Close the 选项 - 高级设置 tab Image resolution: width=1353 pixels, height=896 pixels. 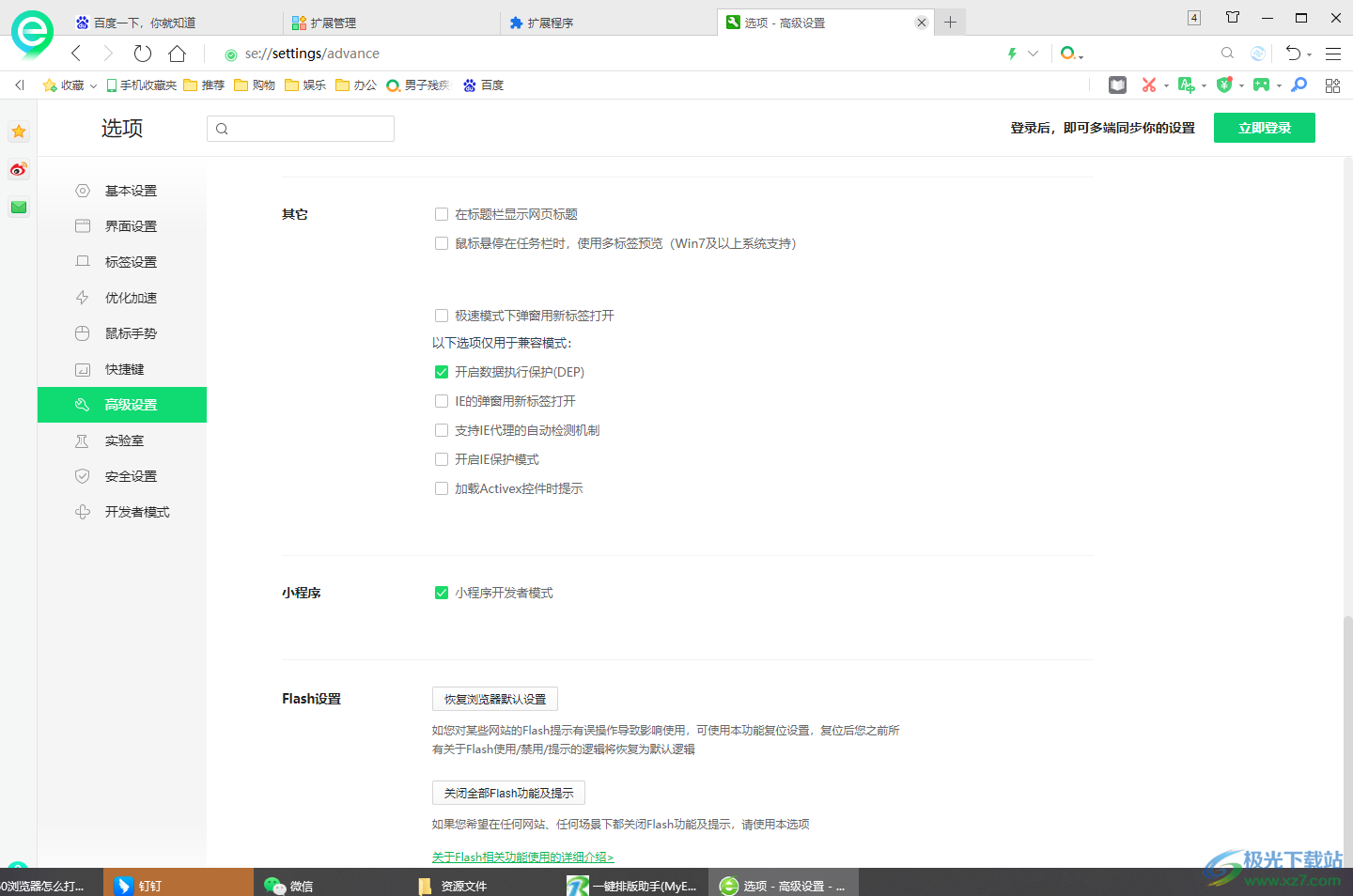(x=922, y=23)
